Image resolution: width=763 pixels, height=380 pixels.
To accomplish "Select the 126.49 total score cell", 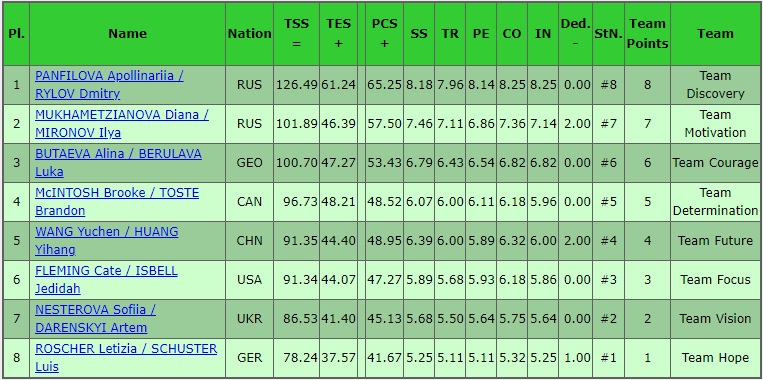I will [296, 85].
